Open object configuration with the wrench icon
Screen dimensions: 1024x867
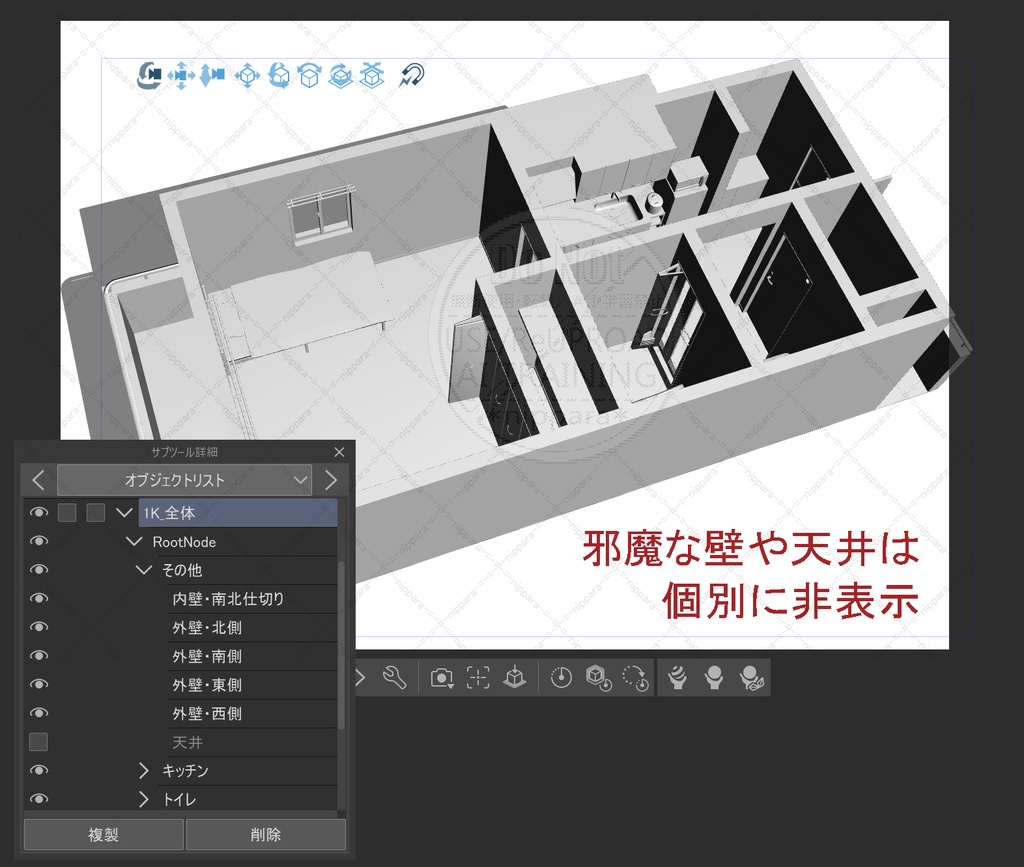(x=393, y=677)
